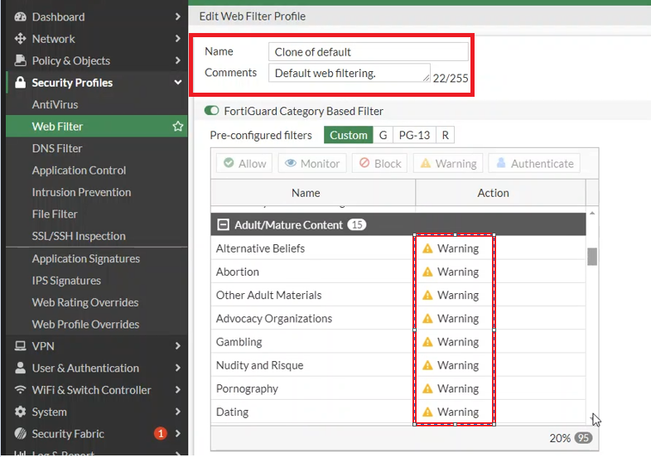The image size is (651, 457).
Task: Click warning icon for Gambling row
Action: pos(427,342)
